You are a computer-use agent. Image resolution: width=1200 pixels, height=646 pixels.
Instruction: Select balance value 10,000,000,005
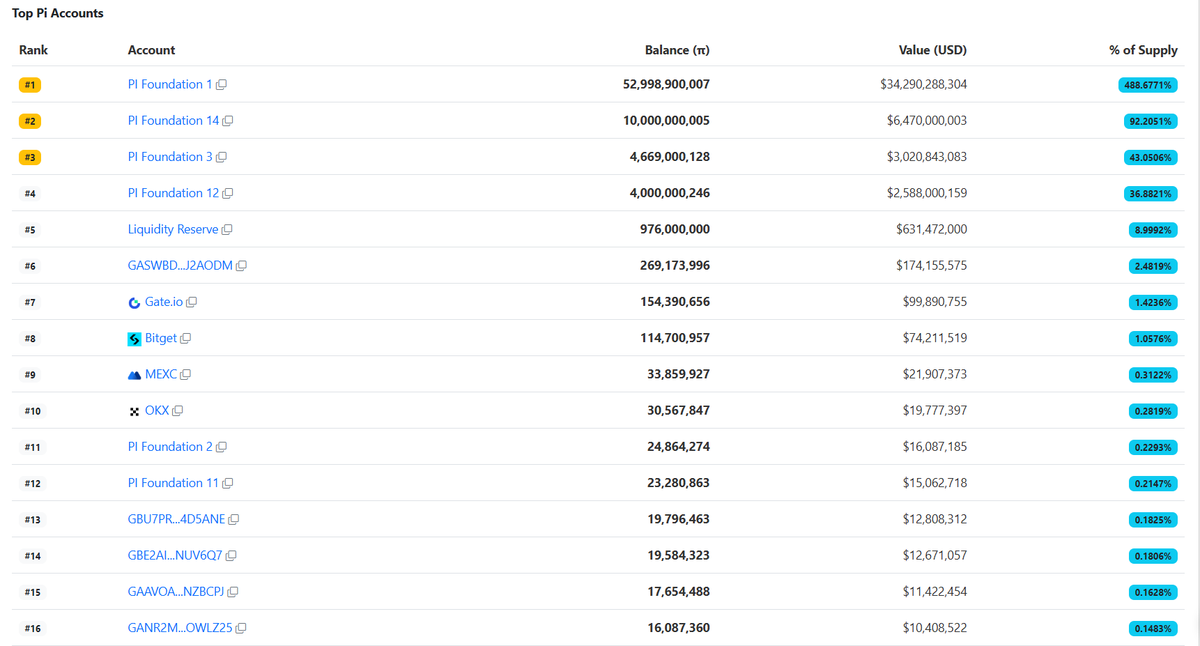(667, 120)
